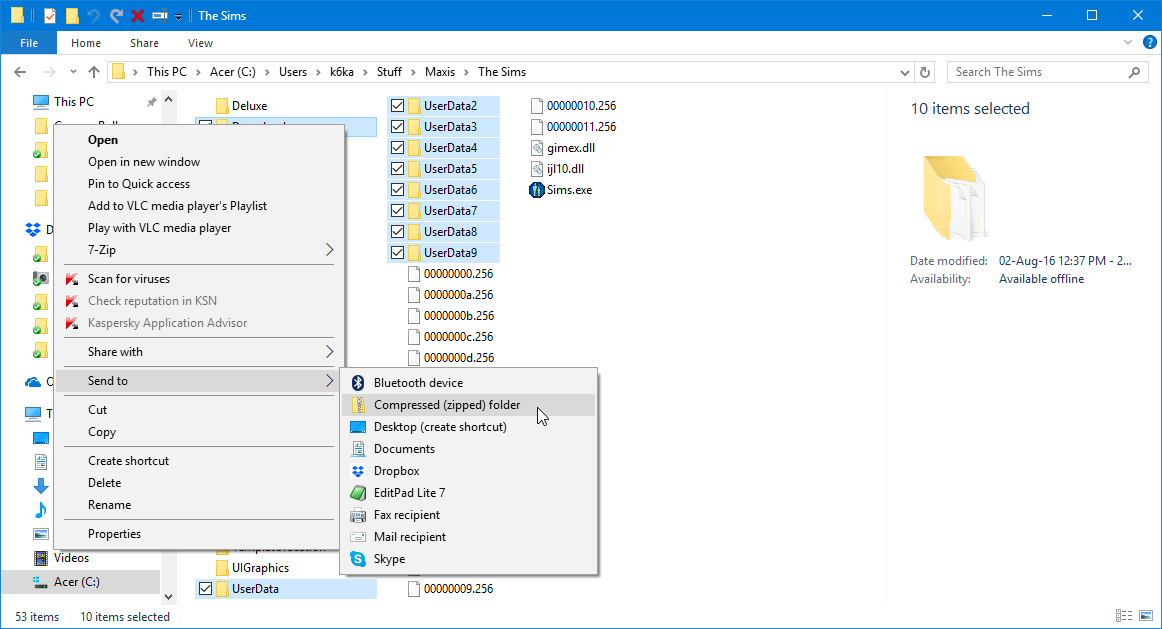This screenshot has height=629, width=1162.
Task: Click the Sims.exe application icon
Action: coord(537,190)
